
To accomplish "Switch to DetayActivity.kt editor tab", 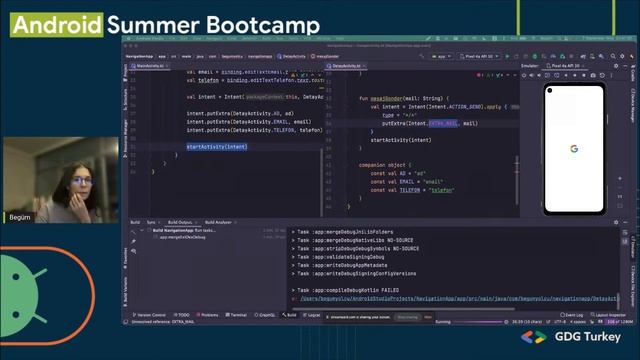I will coord(346,66).
